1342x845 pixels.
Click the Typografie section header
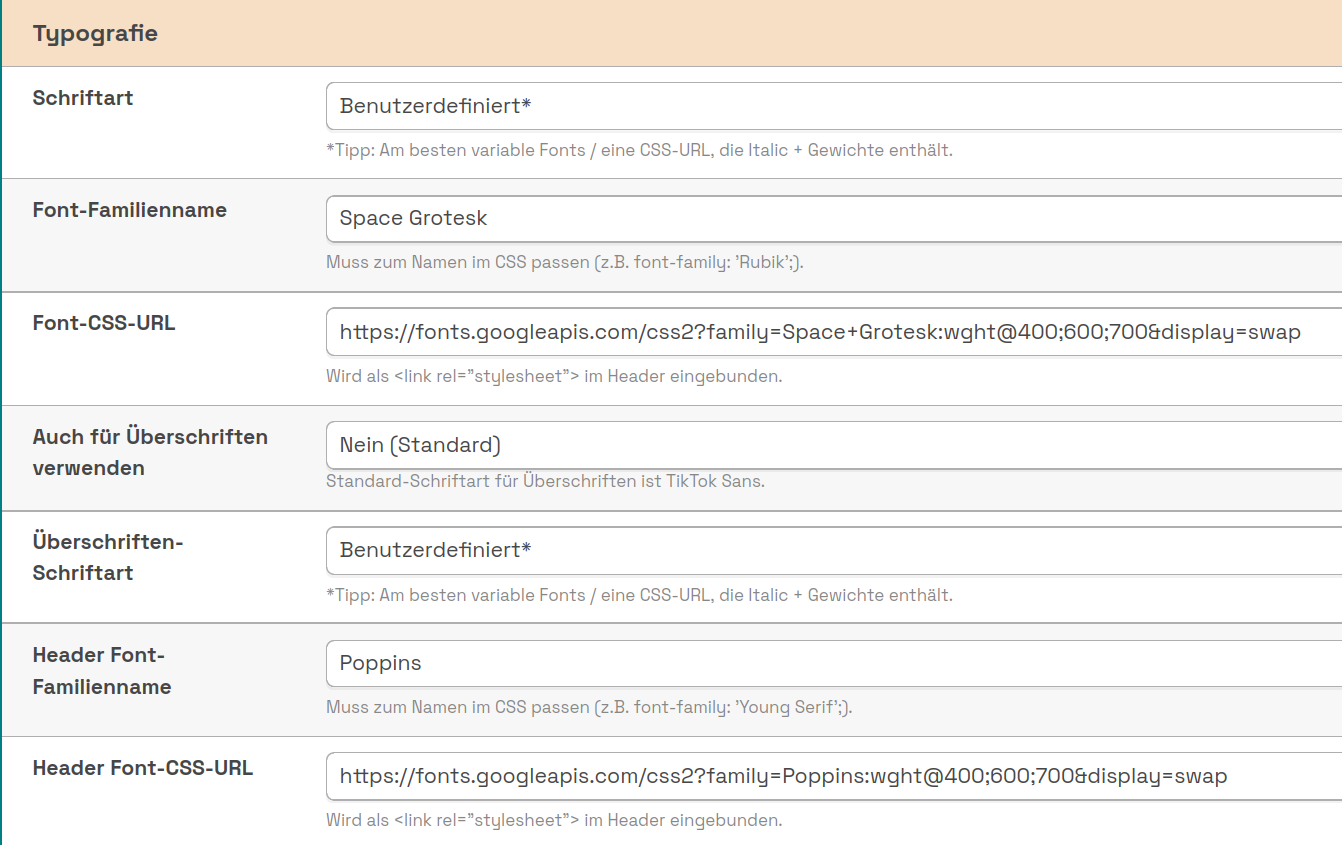(x=95, y=33)
